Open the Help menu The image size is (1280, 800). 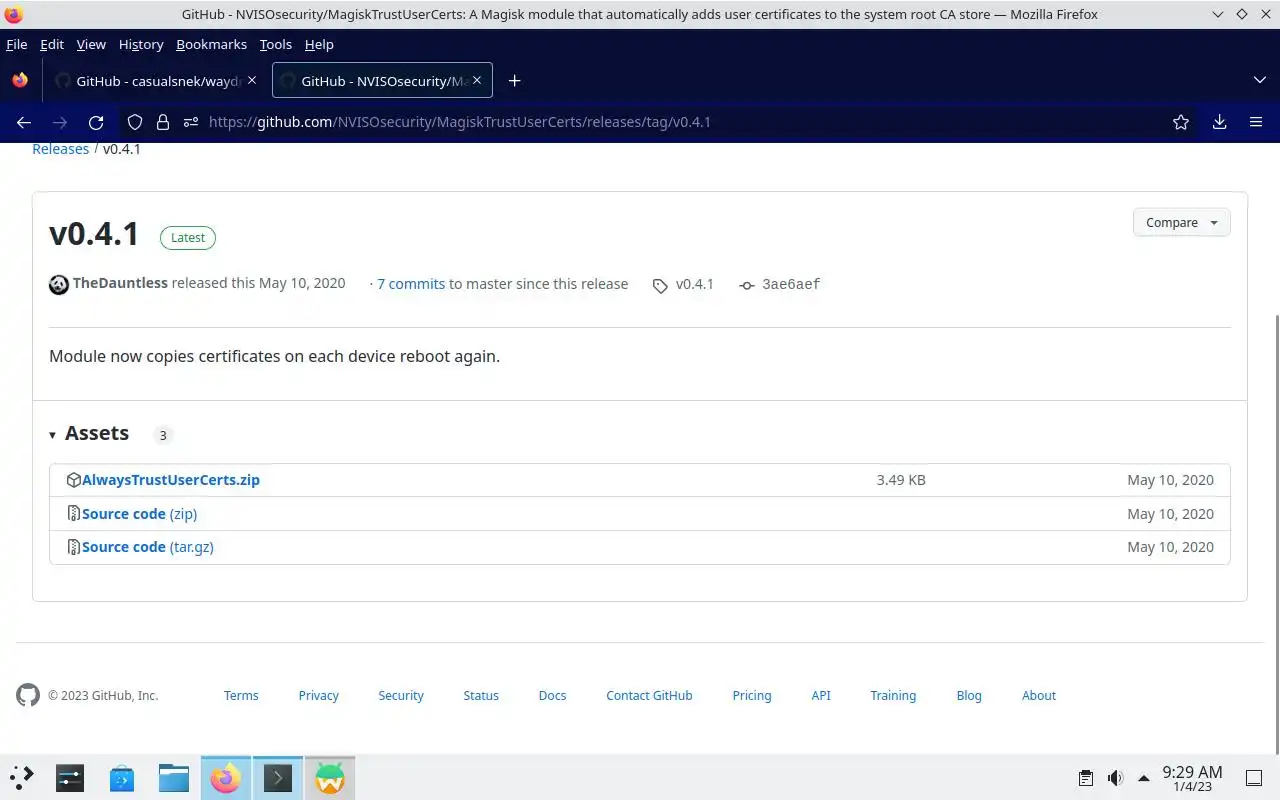click(x=319, y=44)
